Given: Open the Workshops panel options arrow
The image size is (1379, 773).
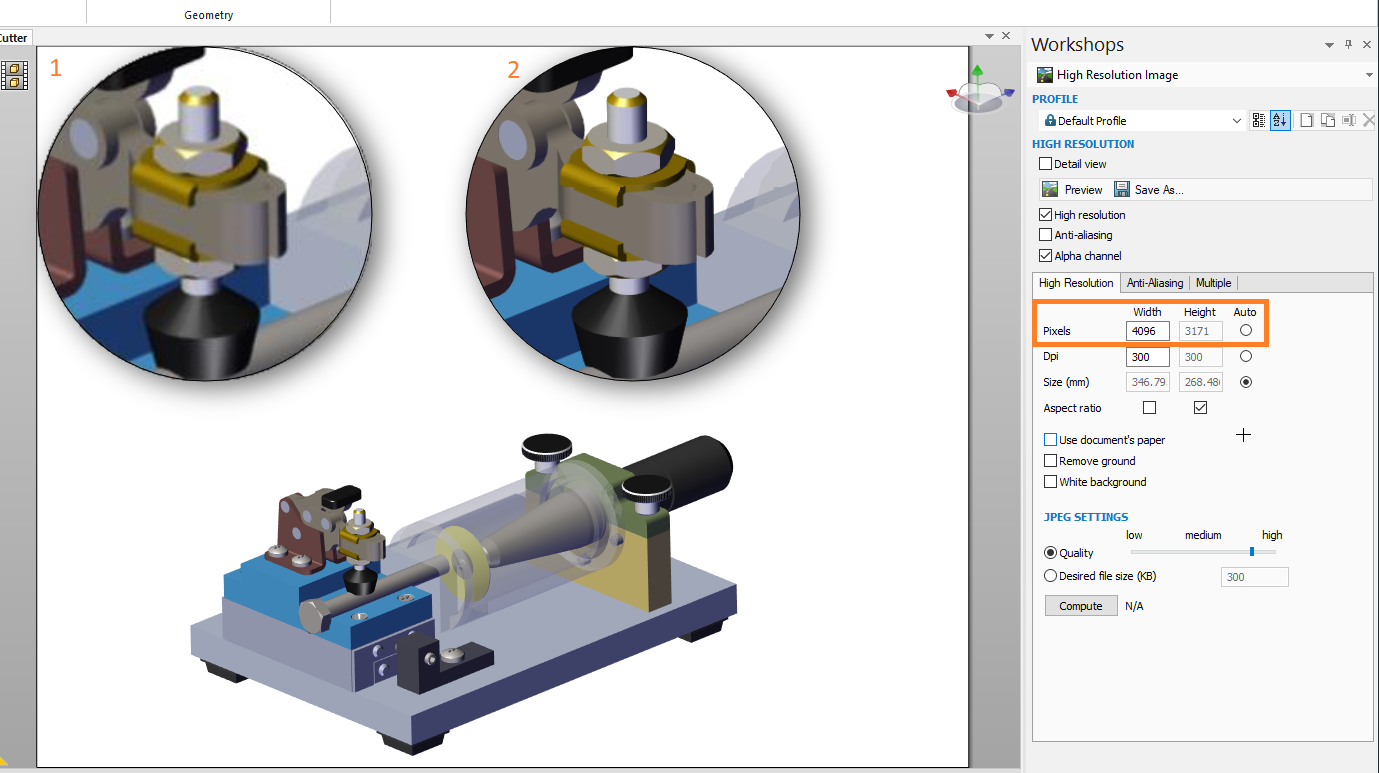Looking at the screenshot, I should click(1329, 45).
